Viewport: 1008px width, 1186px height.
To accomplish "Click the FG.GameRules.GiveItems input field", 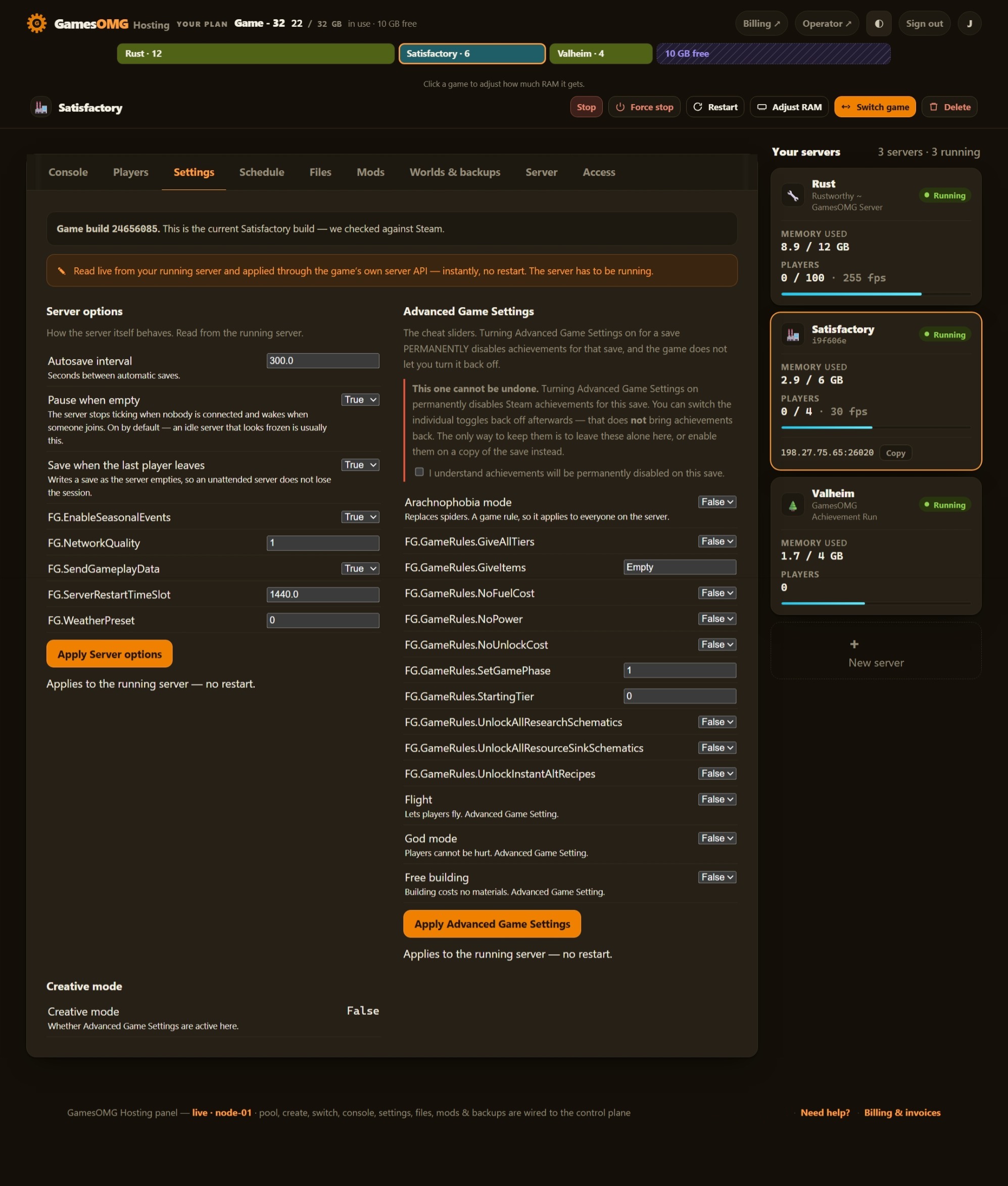I will (x=680, y=567).
